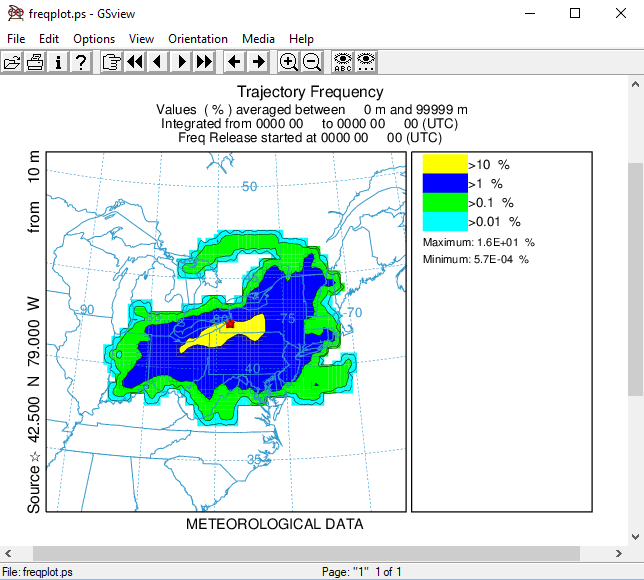Click the vertical scrollbar down arrow

point(635,536)
